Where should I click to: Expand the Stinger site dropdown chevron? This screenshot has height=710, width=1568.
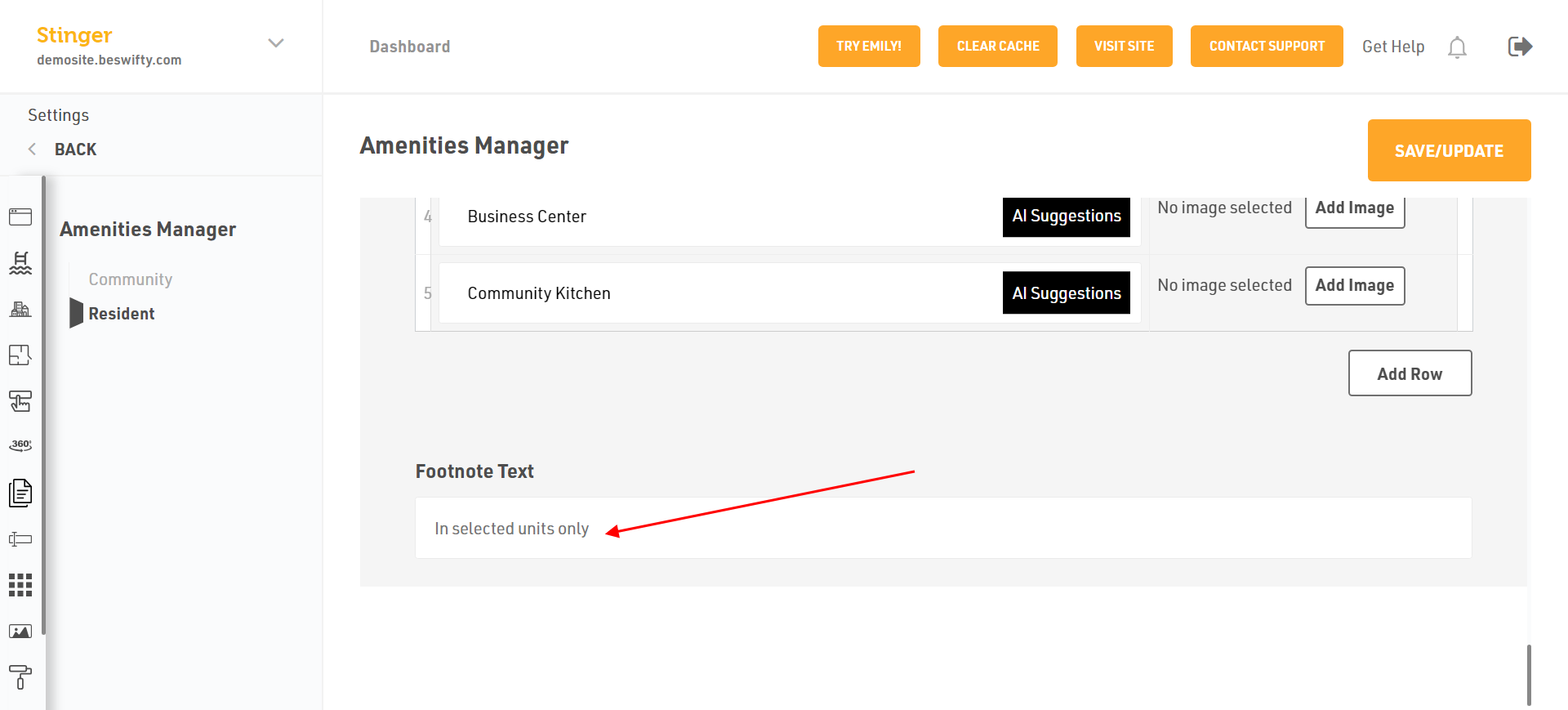(276, 43)
